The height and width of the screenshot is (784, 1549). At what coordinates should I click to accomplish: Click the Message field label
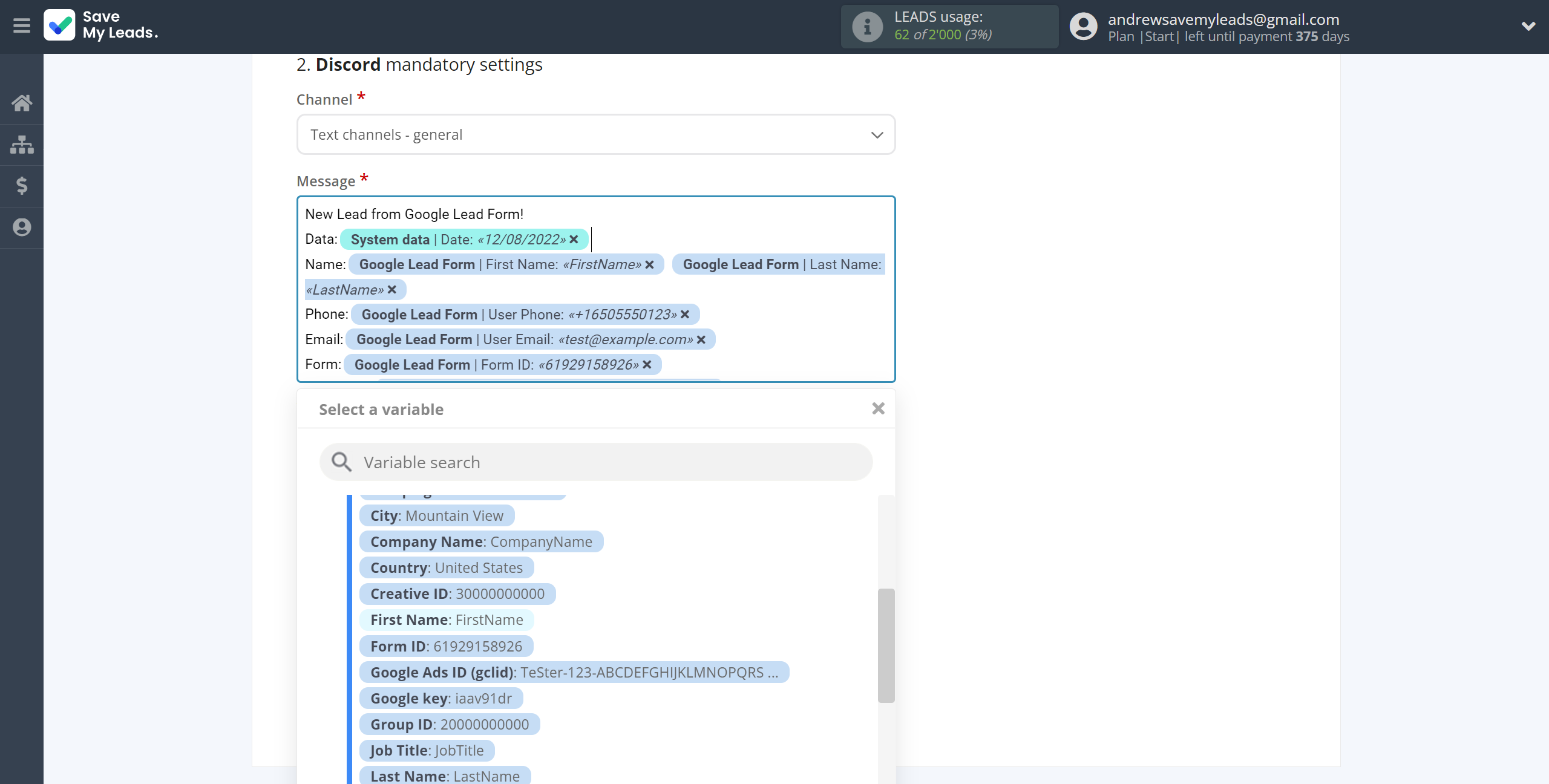[326, 181]
